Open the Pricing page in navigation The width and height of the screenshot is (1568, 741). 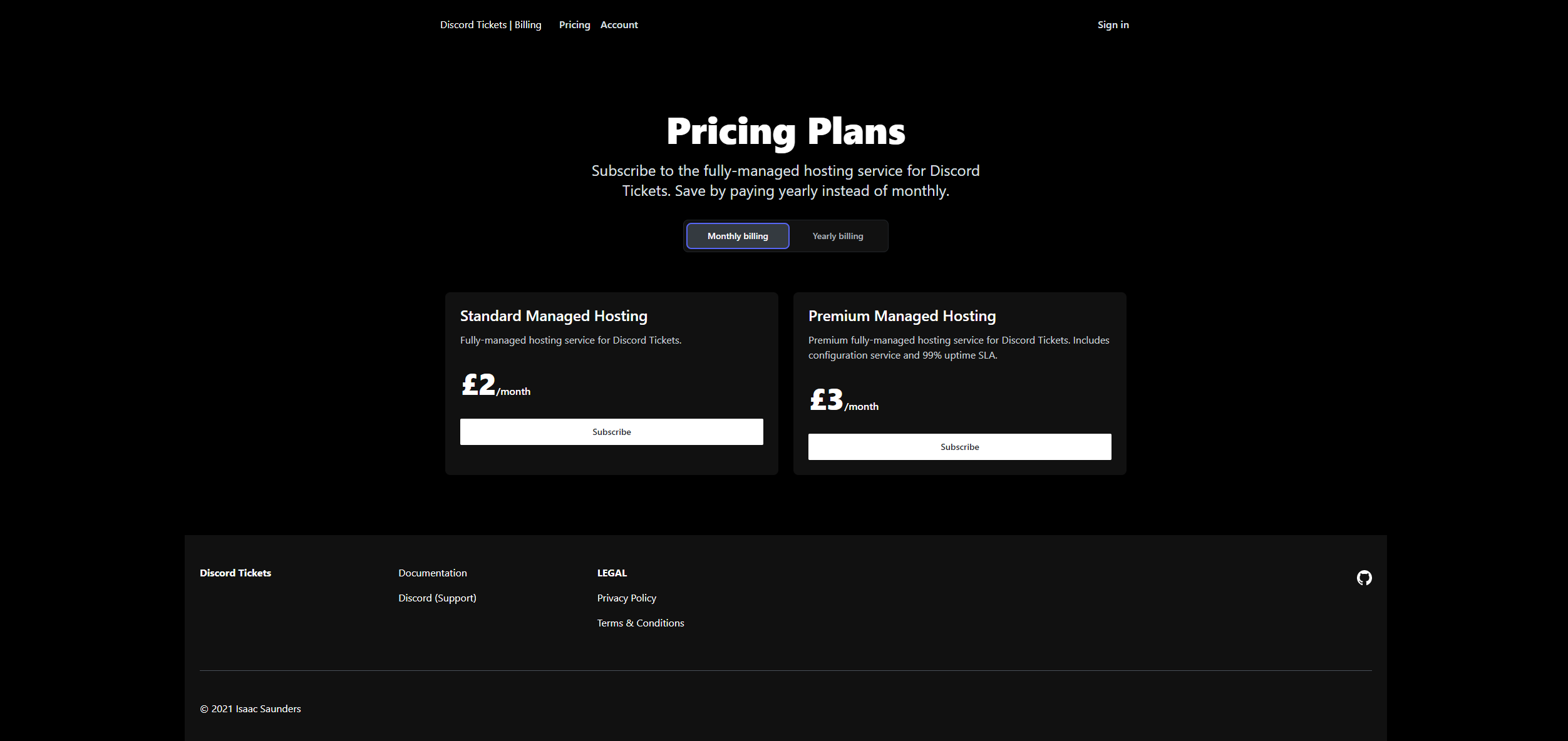point(574,25)
